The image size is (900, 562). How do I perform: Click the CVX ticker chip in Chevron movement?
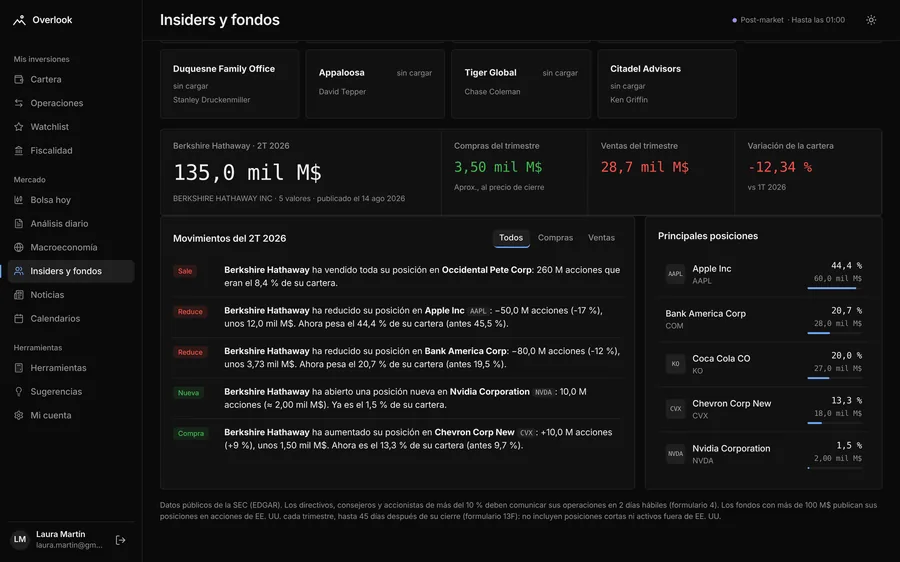526,433
